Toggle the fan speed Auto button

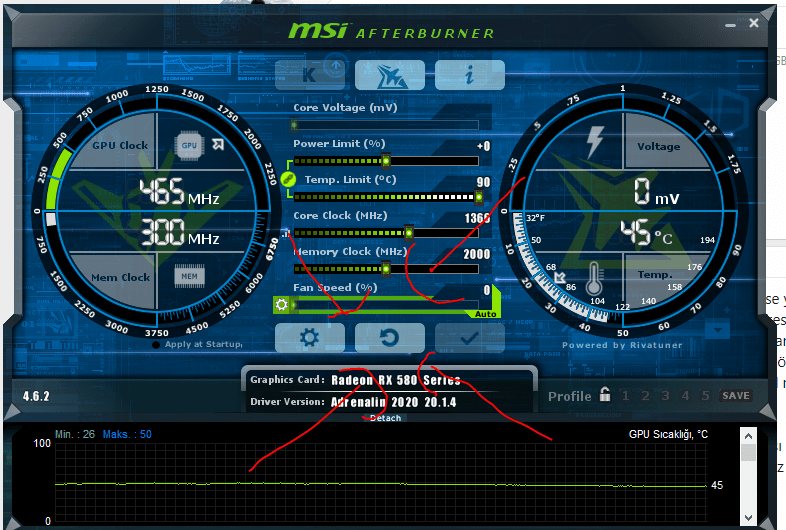click(485, 314)
